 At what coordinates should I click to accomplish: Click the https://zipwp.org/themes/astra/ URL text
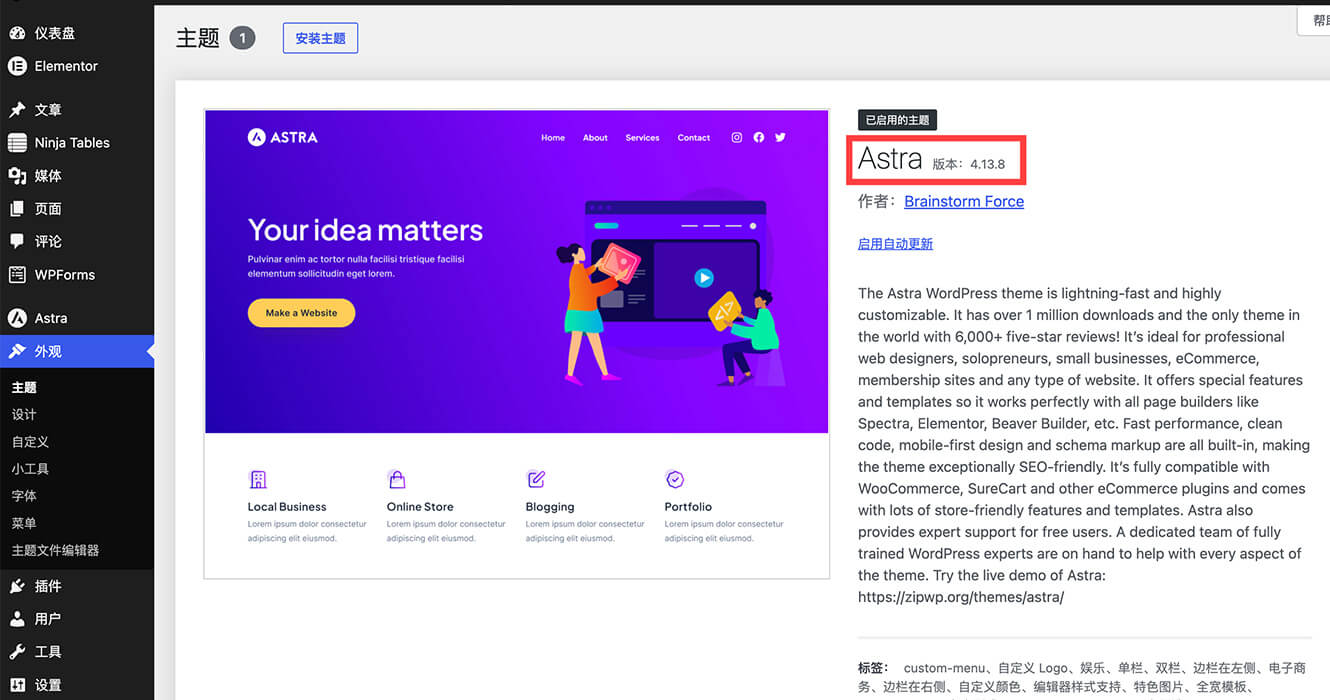pyautogui.click(x=961, y=597)
